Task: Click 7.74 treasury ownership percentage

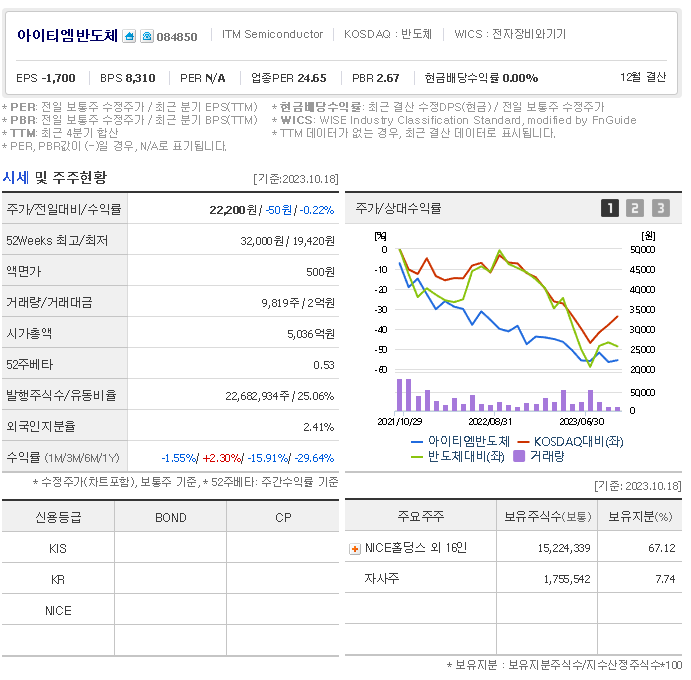Action: click(665, 579)
